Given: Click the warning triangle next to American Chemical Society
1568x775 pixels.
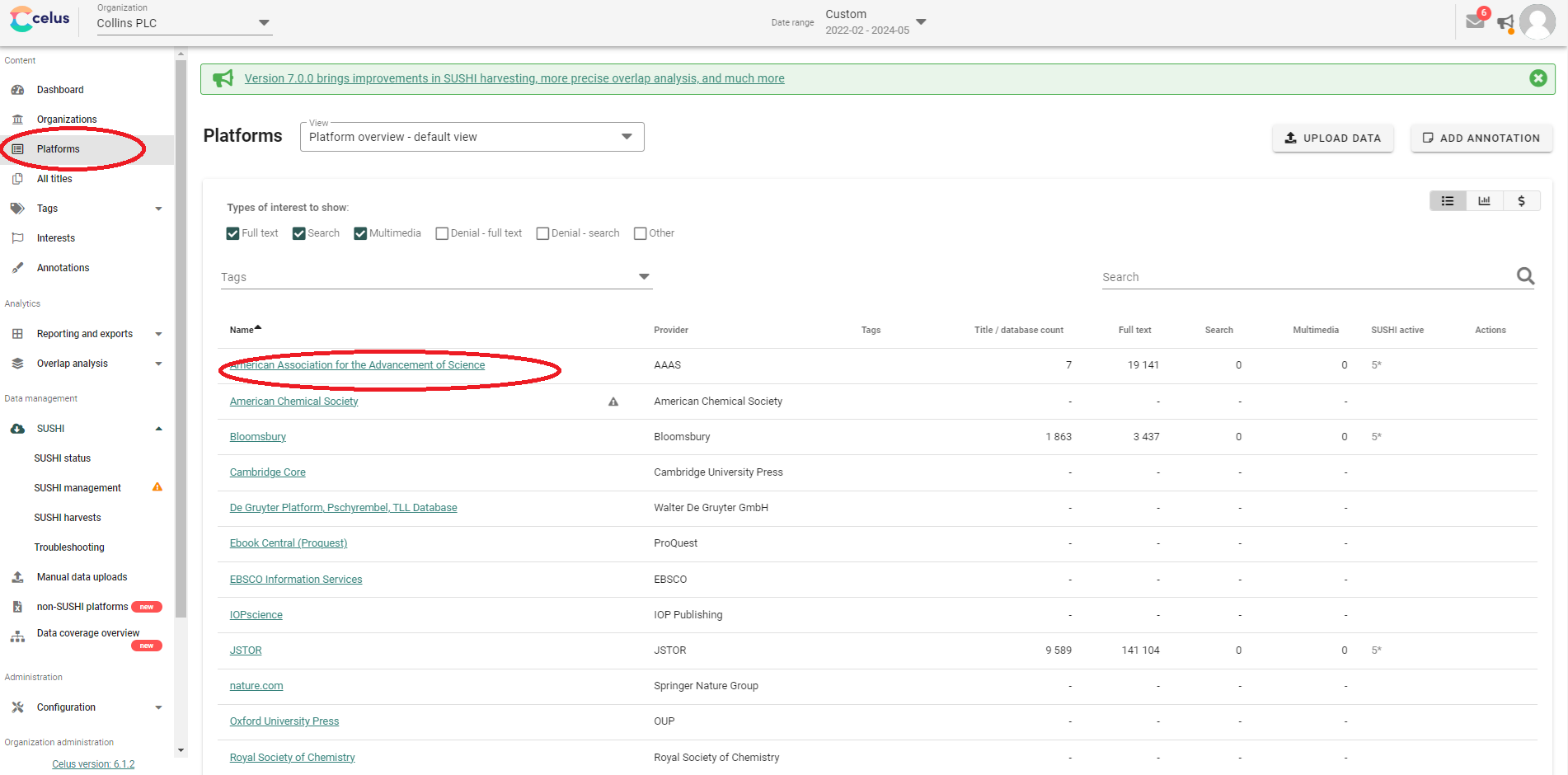Looking at the screenshot, I should tap(613, 402).
